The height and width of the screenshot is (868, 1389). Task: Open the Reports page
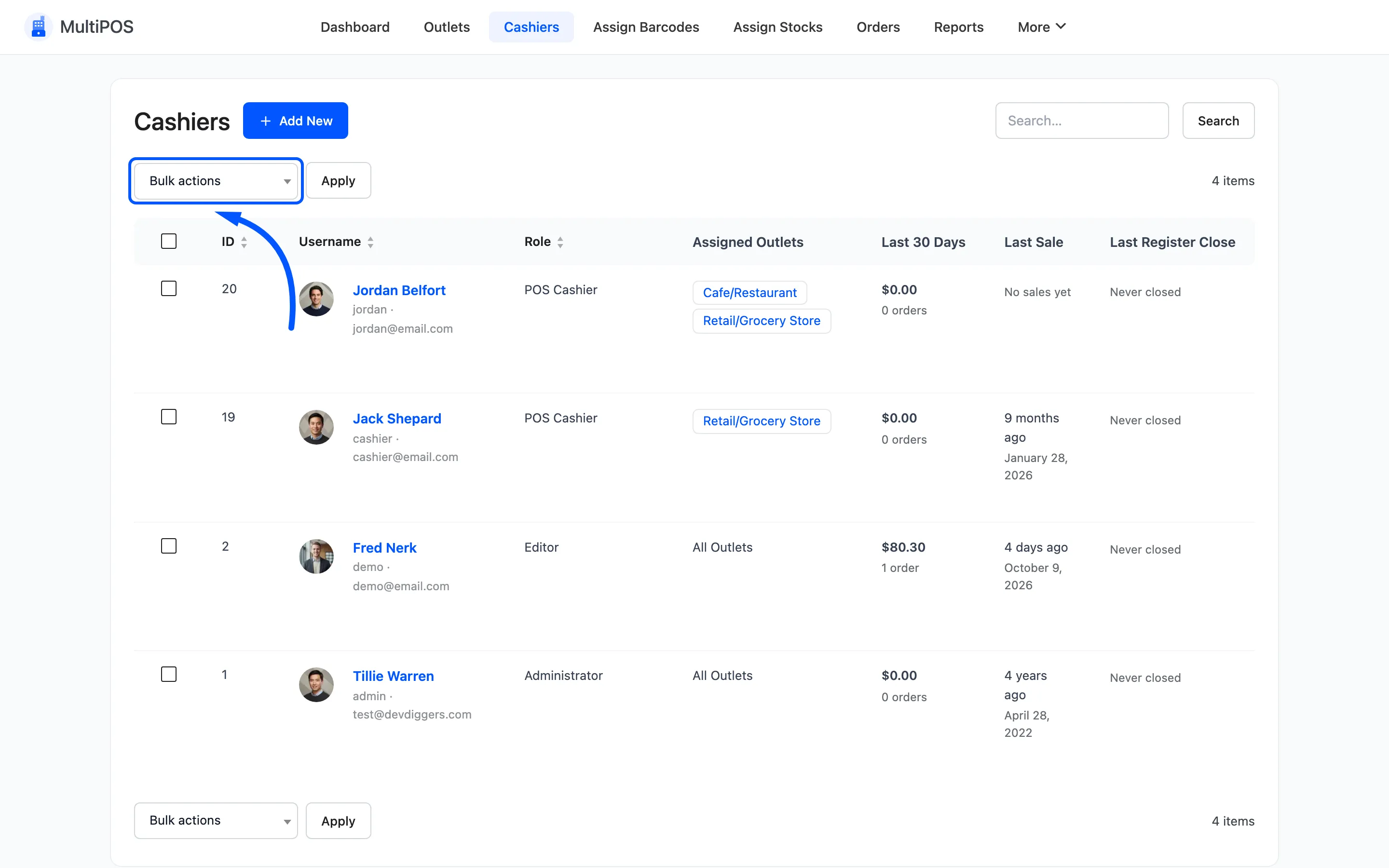pyautogui.click(x=958, y=27)
